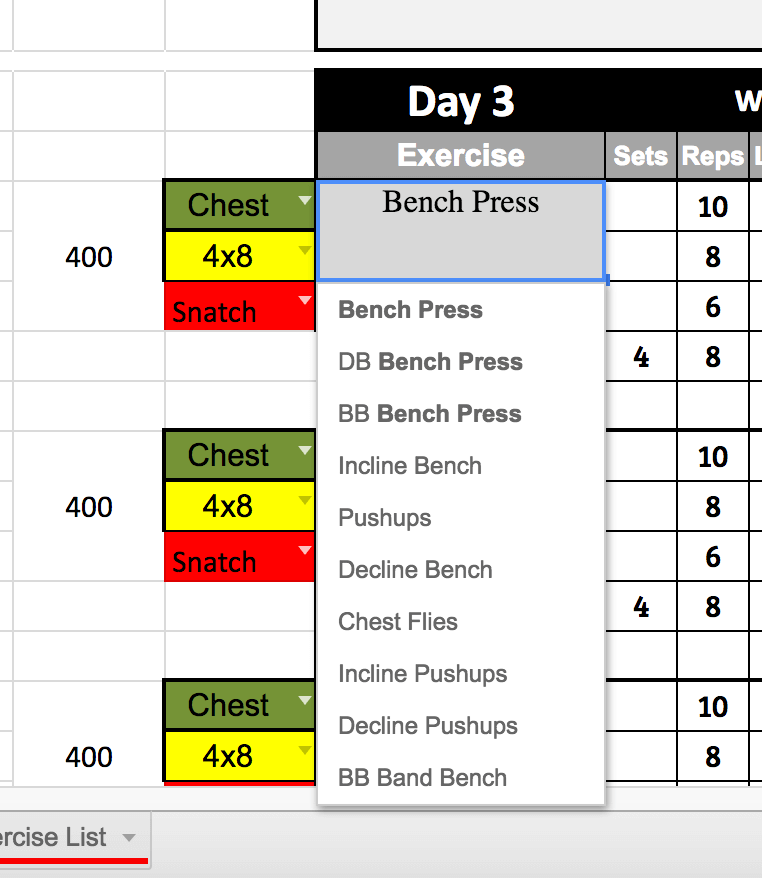Image resolution: width=762 pixels, height=878 pixels.
Task: Expand the middle Chest cell dropdown arrow
Action: tap(305, 450)
